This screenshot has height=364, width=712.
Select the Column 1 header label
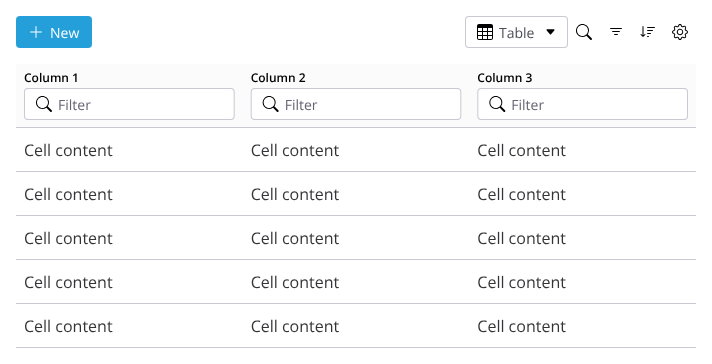coord(51,78)
